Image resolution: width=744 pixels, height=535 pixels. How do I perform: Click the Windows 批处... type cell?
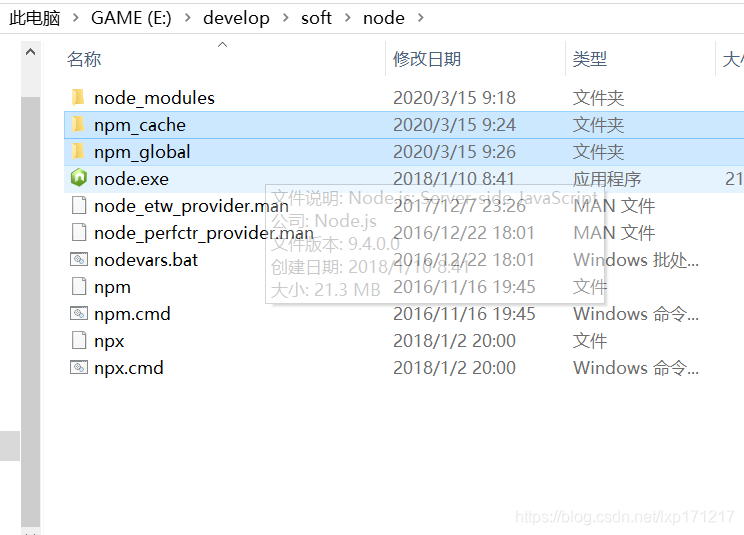[636, 260]
